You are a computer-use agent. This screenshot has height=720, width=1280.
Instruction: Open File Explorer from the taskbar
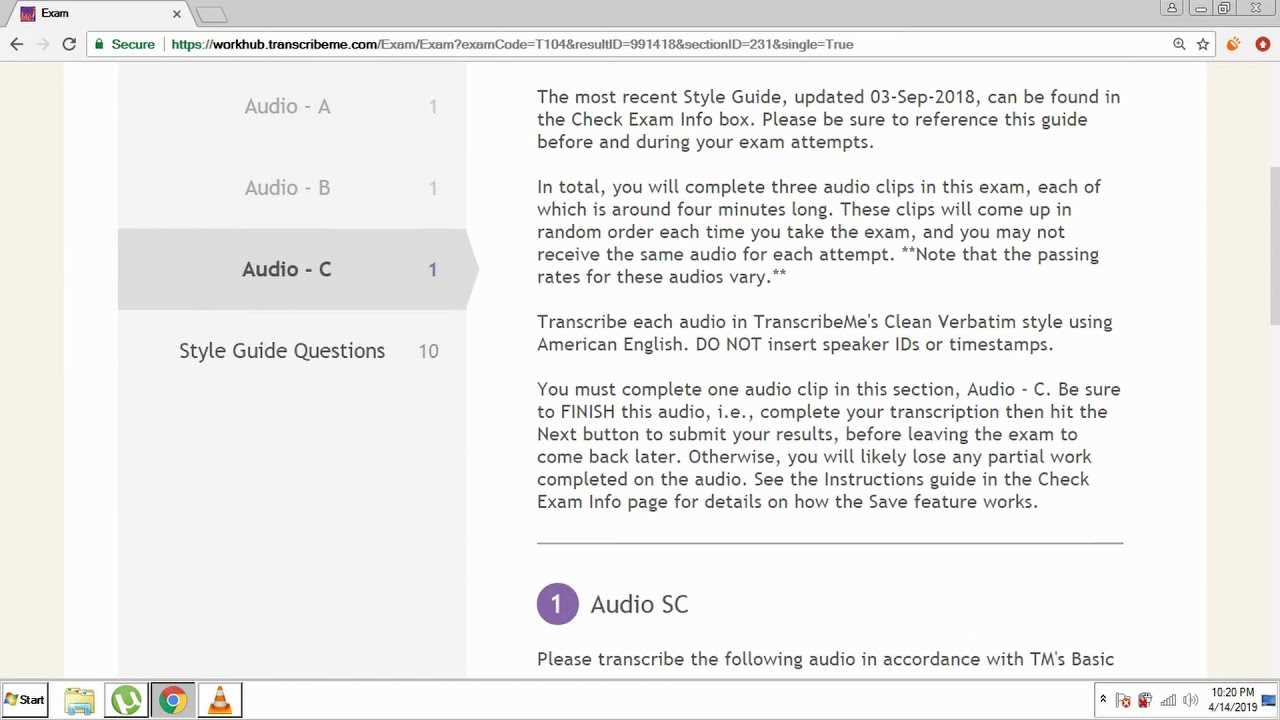pos(79,700)
